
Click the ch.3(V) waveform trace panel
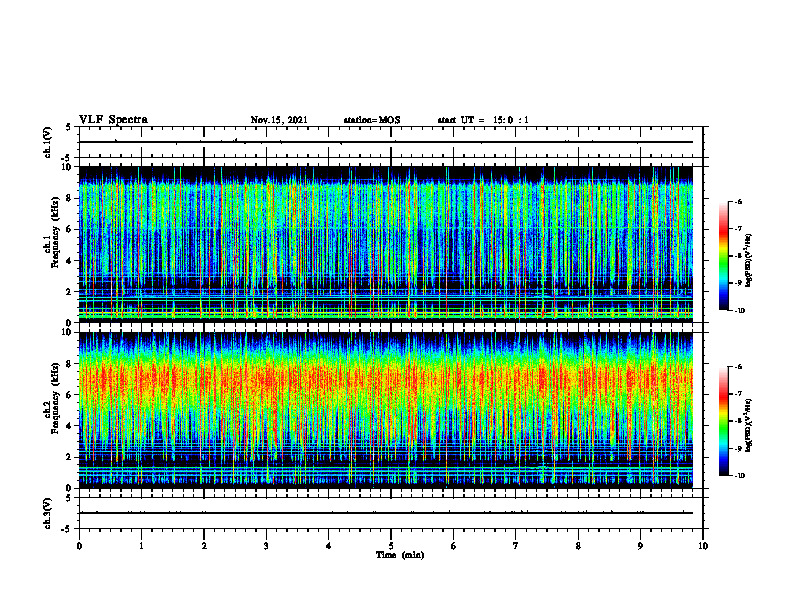391,513
